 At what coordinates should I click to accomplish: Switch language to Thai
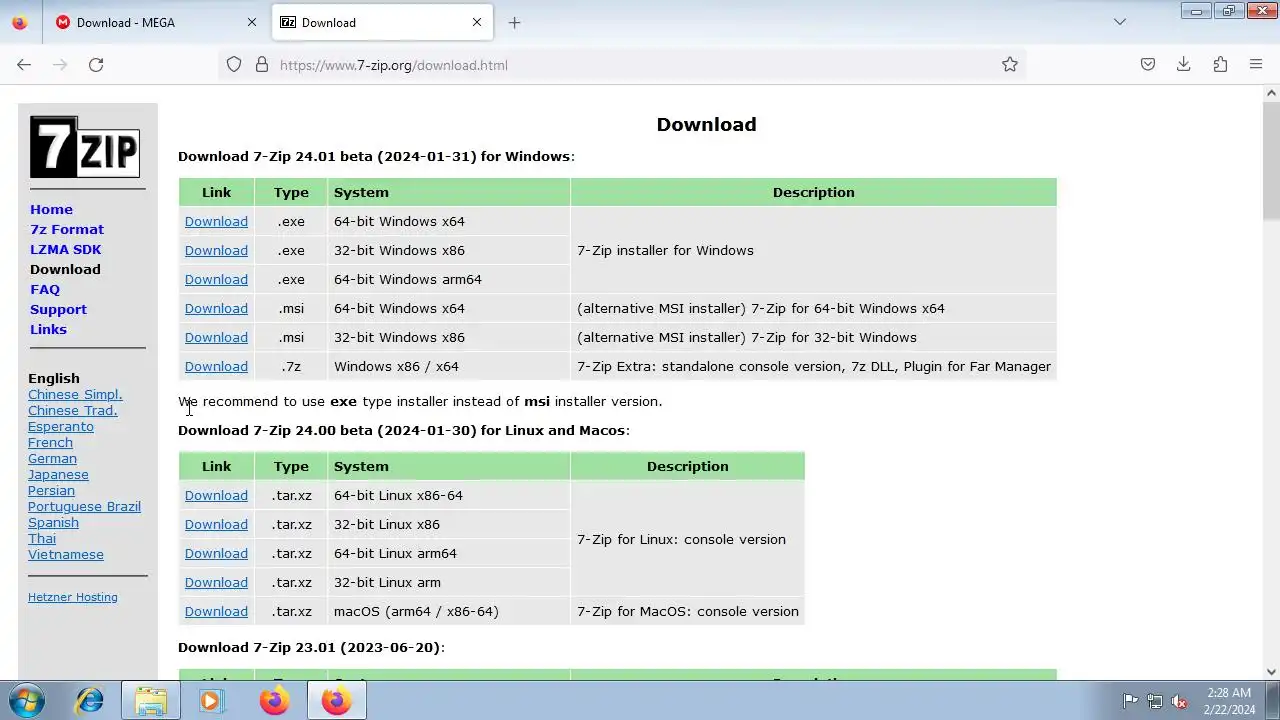[x=42, y=538]
